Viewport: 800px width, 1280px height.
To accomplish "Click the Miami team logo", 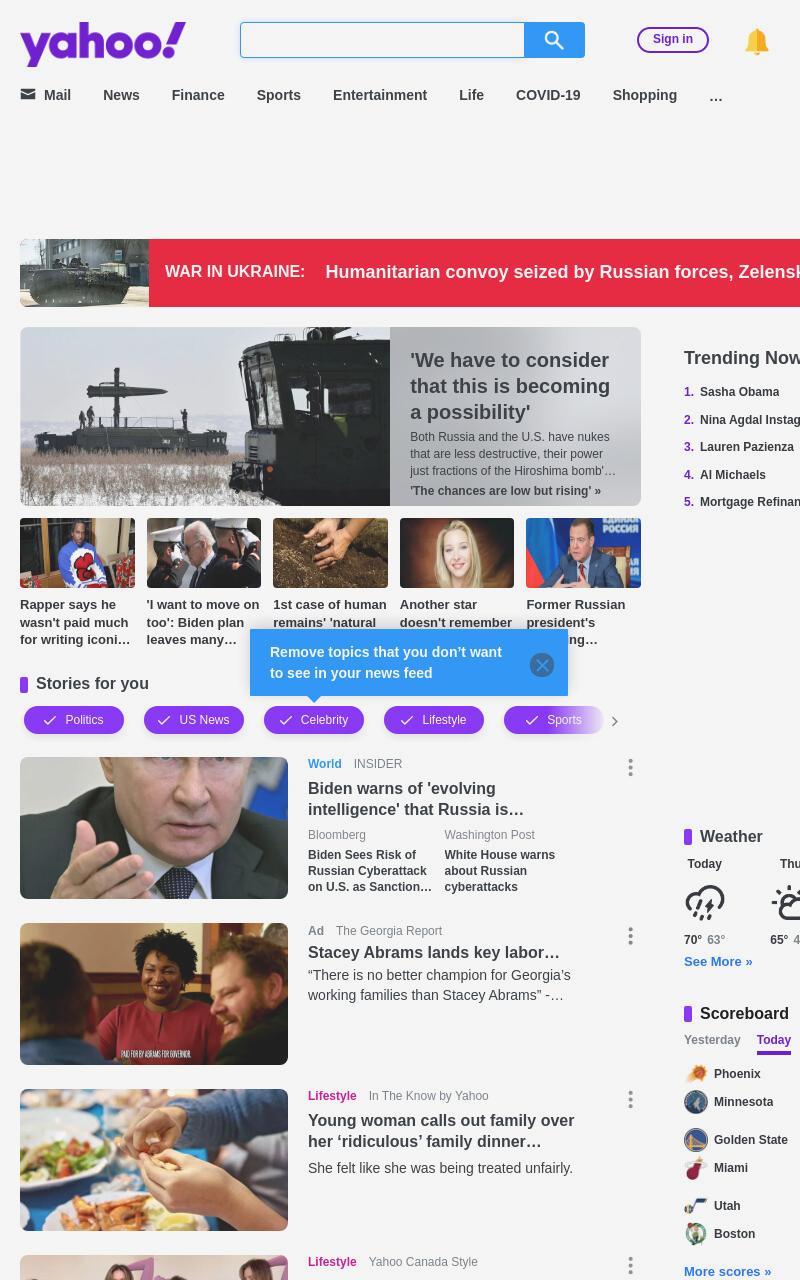I will click(x=696, y=1168).
